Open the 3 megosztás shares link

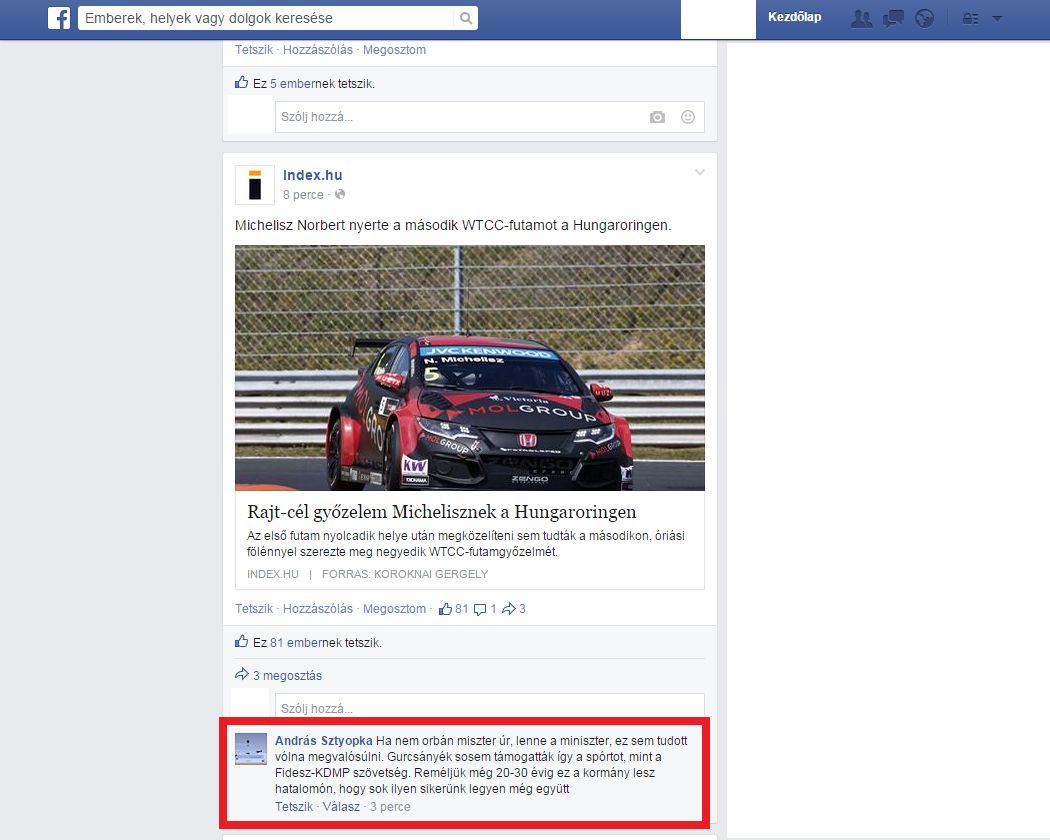pyautogui.click(x=287, y=675)
